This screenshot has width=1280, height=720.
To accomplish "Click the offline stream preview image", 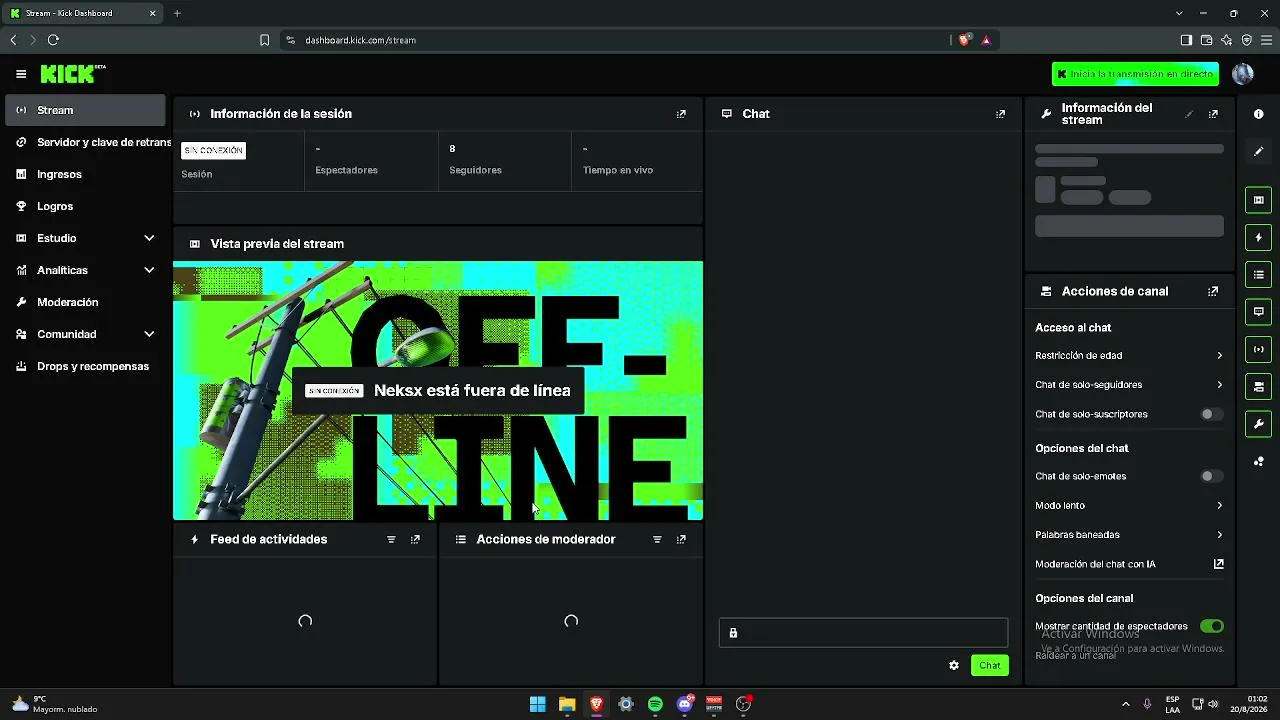I will 438,391.
